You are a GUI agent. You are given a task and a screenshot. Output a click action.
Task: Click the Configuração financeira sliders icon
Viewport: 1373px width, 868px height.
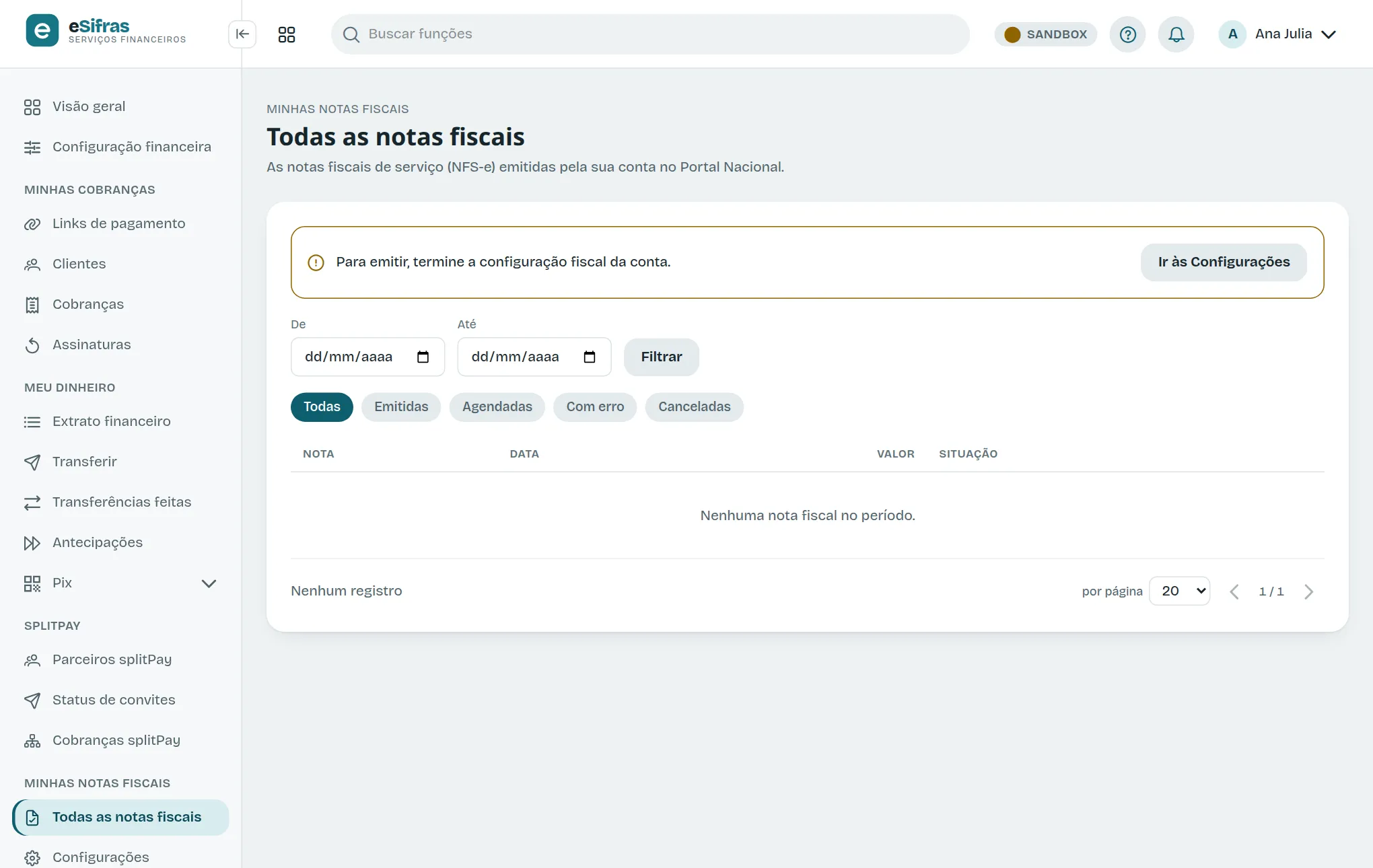pos(32,147)
